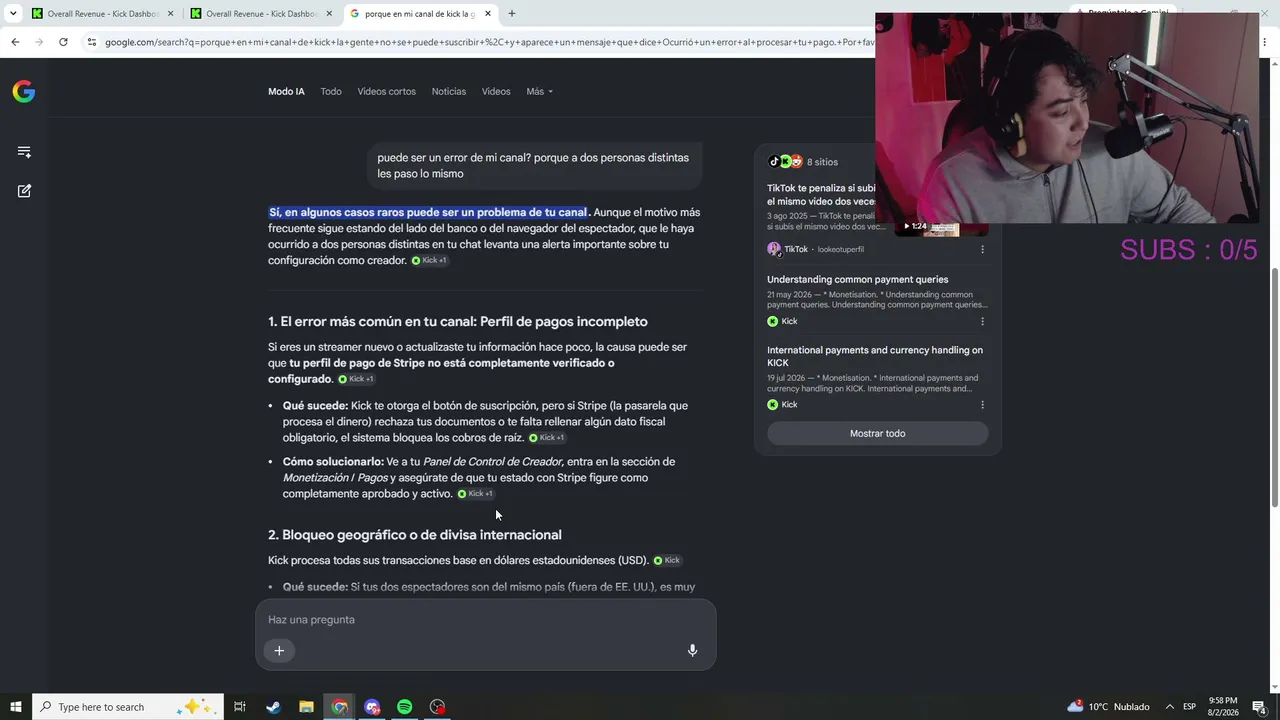
Task: Open File Explorer from the taskbar
Action: pos(306,707)
